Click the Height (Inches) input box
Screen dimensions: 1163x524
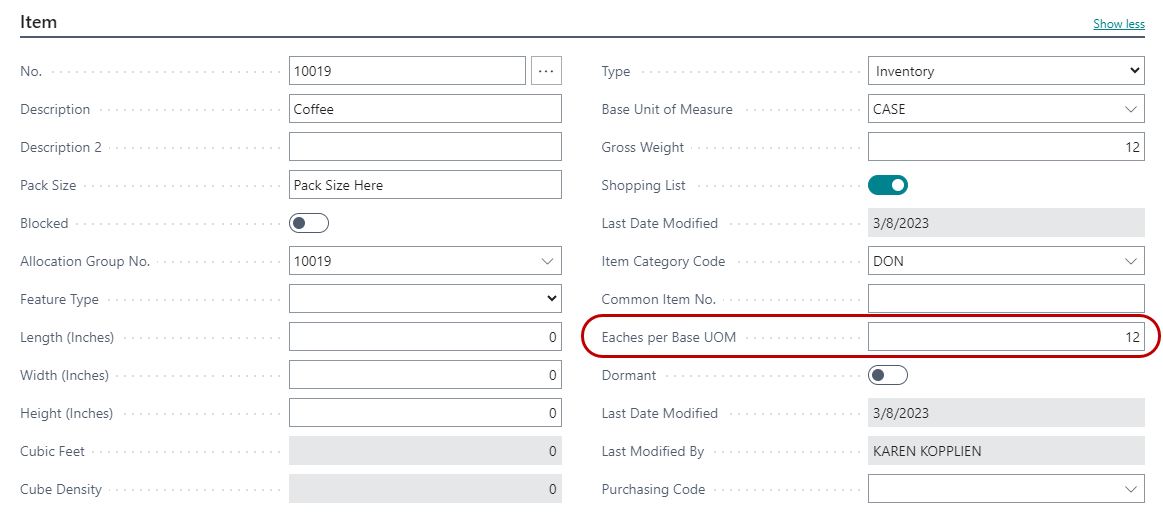tap(425, 413)
